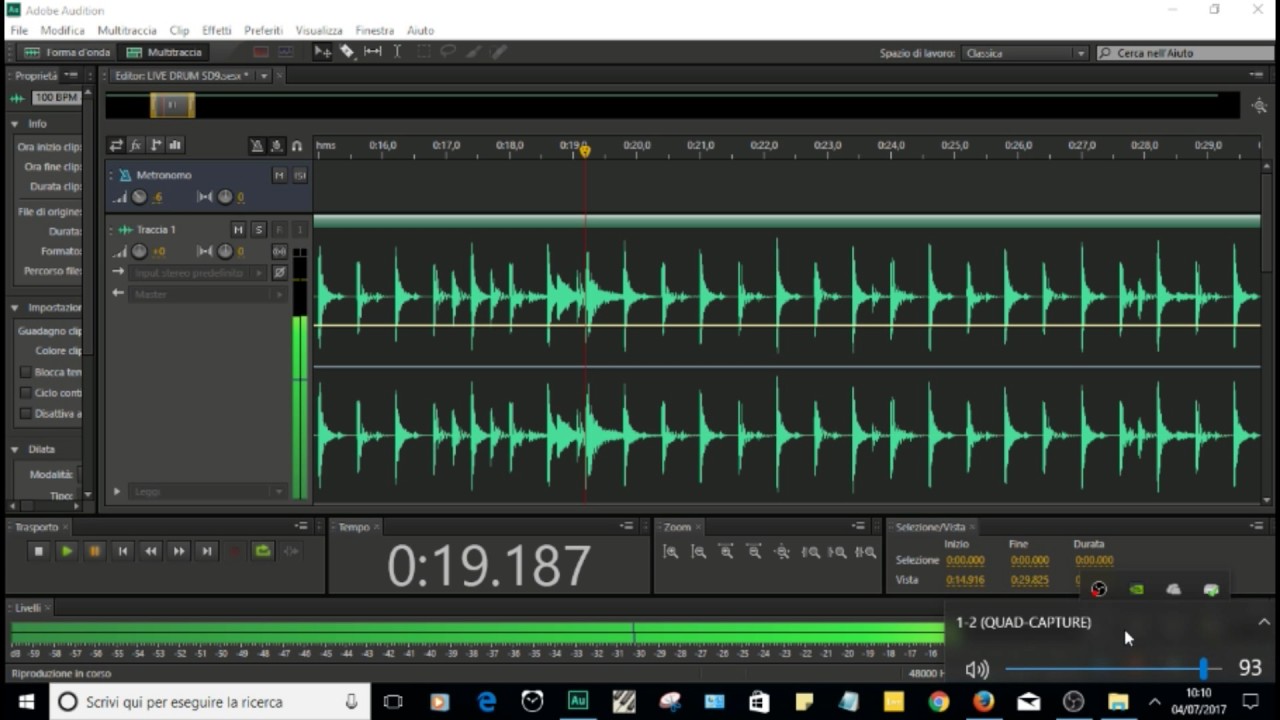This screenshot has height=720, width=1280.
Task: Select the Slip tool in the toolbar
Action: point(372,52)
